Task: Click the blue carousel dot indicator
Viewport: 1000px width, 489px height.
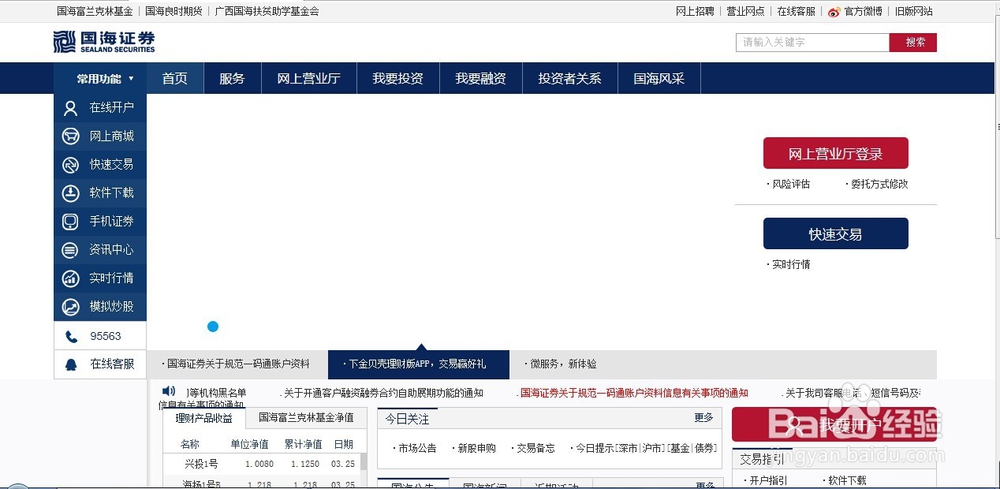Action: tap(213, 326)
